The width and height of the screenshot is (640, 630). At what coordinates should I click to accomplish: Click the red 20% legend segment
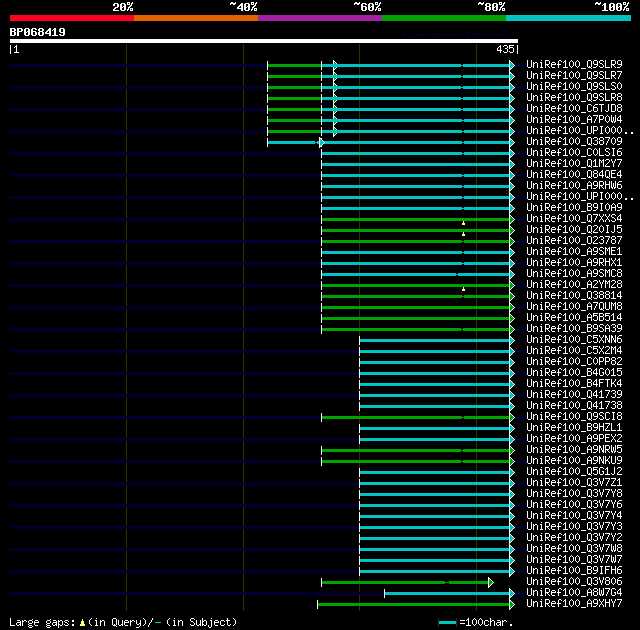[x=72, y=18]
